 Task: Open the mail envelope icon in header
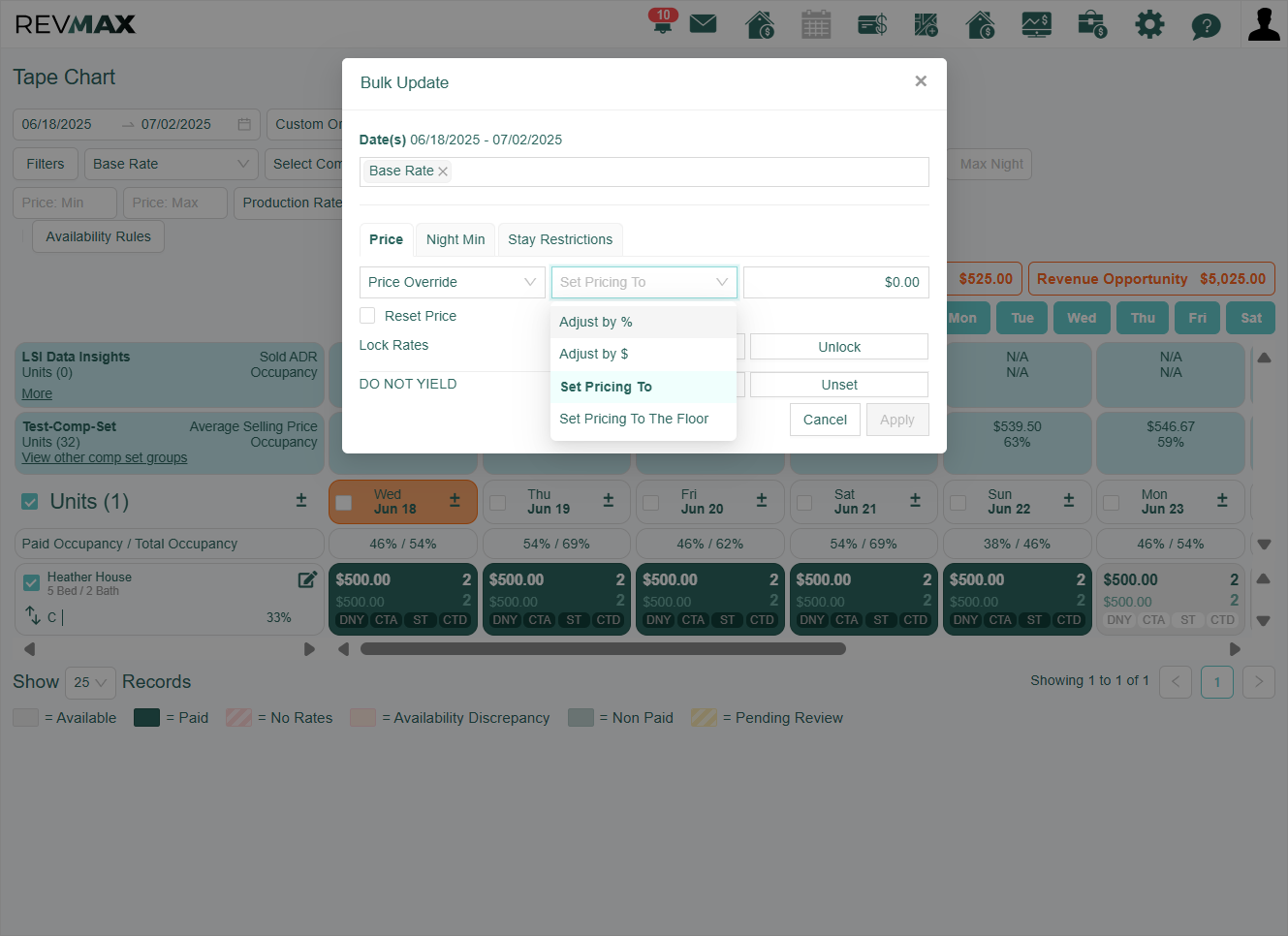coord(703,23)
